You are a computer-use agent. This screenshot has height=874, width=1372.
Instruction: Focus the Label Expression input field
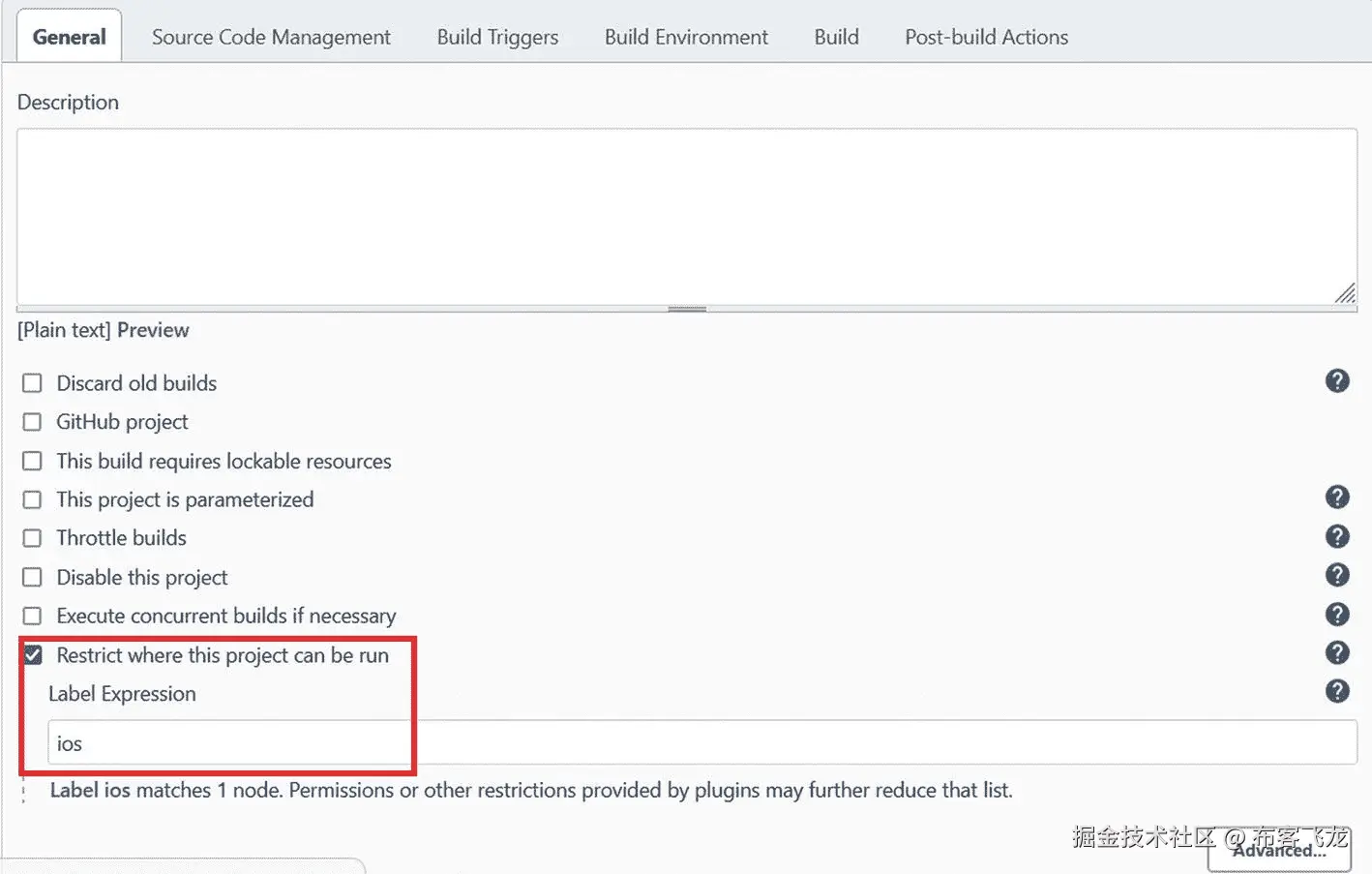pos(702,743)
